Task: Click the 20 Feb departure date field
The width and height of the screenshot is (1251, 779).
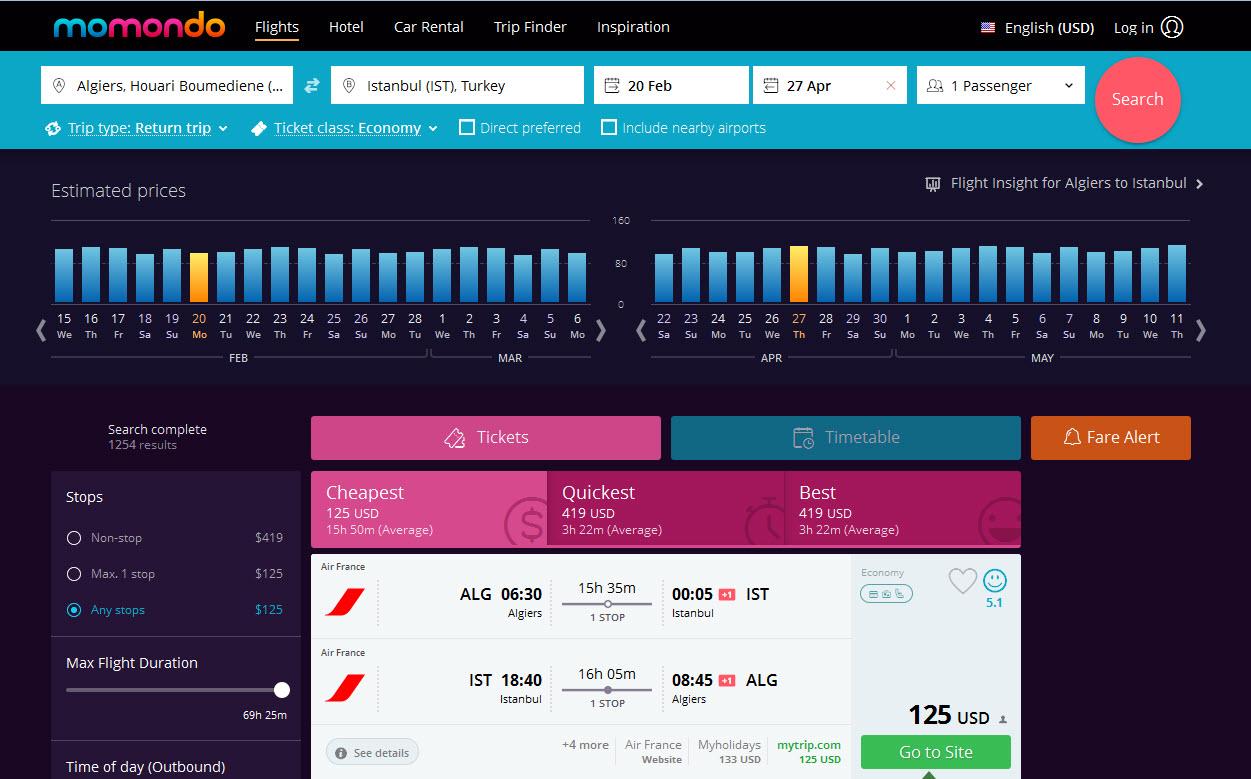Action: (671, 86)
